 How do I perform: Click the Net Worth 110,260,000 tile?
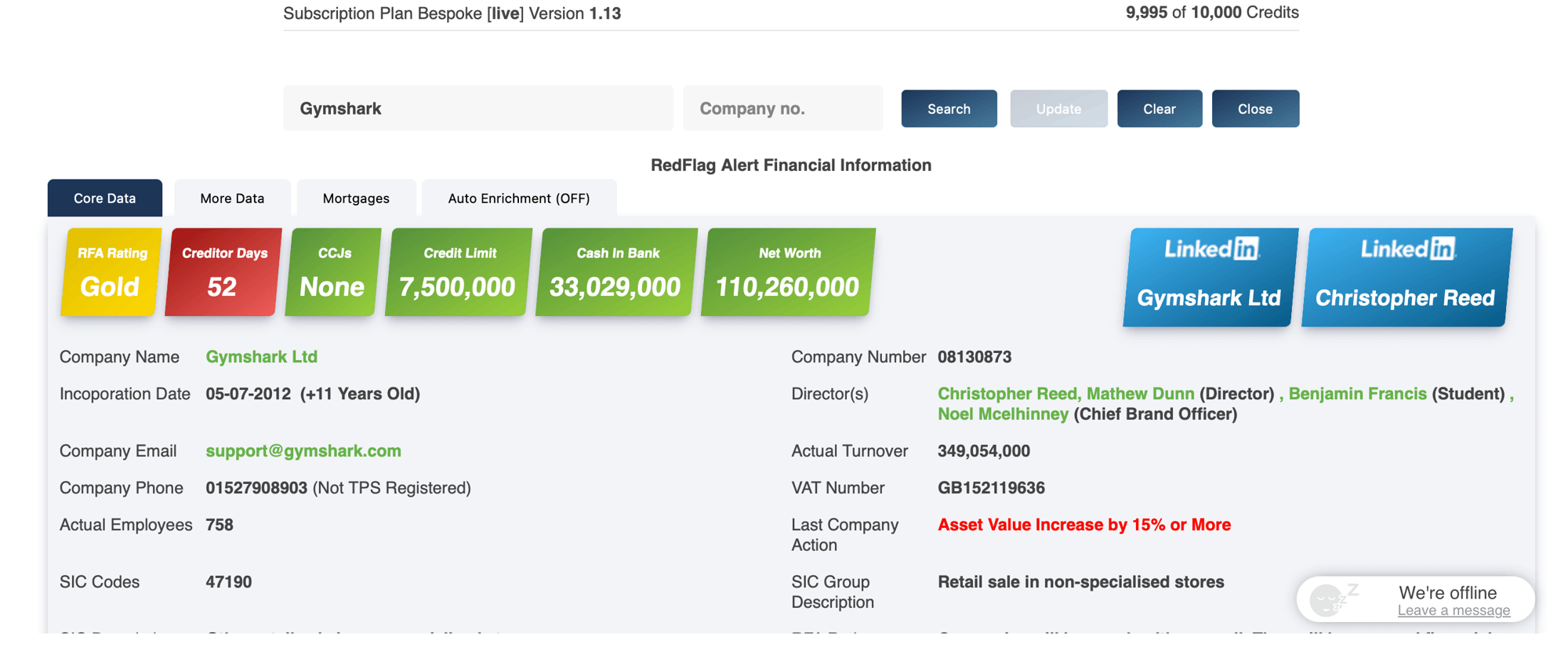point(788,272)
